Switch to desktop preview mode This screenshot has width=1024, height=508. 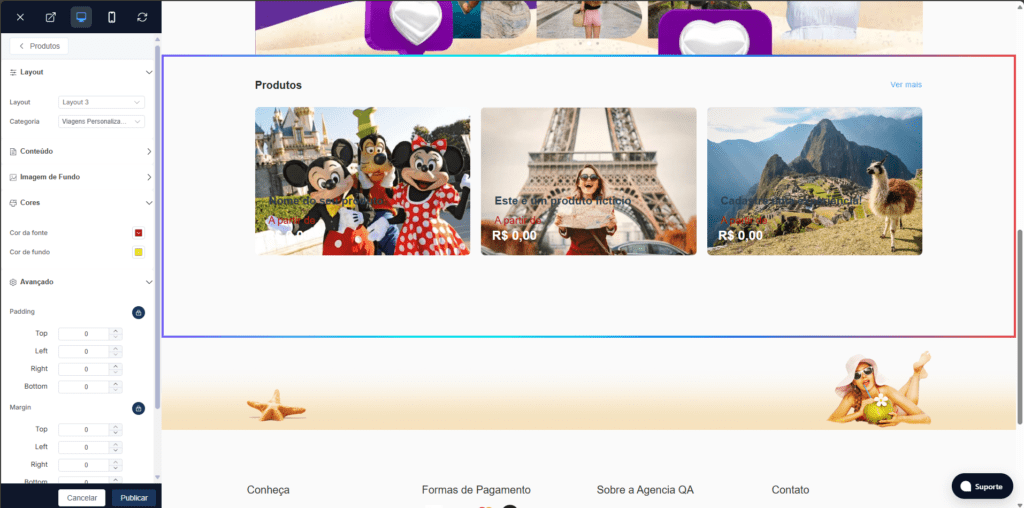pos(81,17)
